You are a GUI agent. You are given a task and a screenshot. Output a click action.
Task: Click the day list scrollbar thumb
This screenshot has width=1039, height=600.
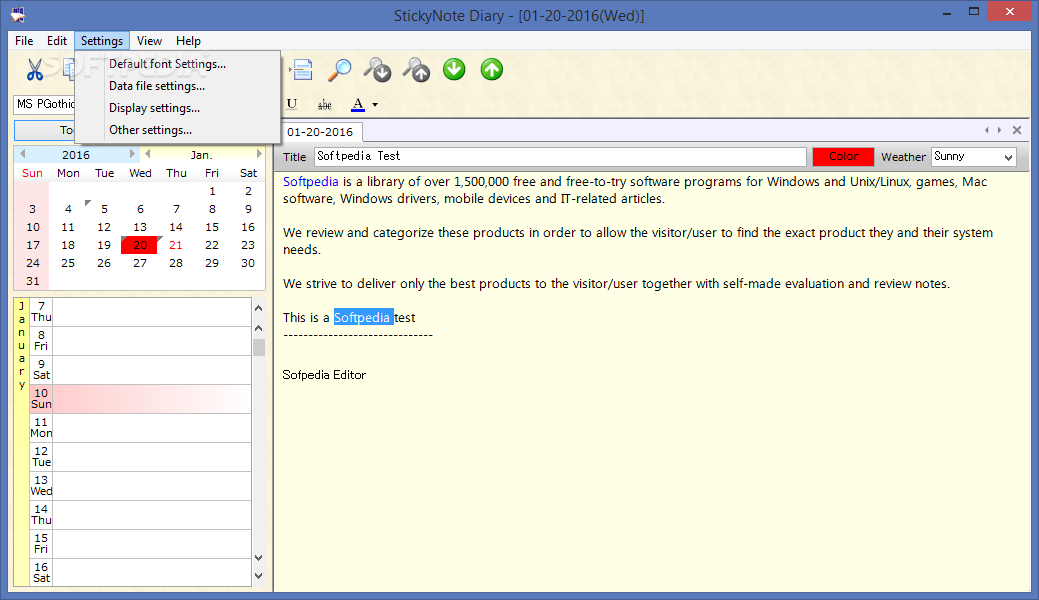tap(258, 347)
